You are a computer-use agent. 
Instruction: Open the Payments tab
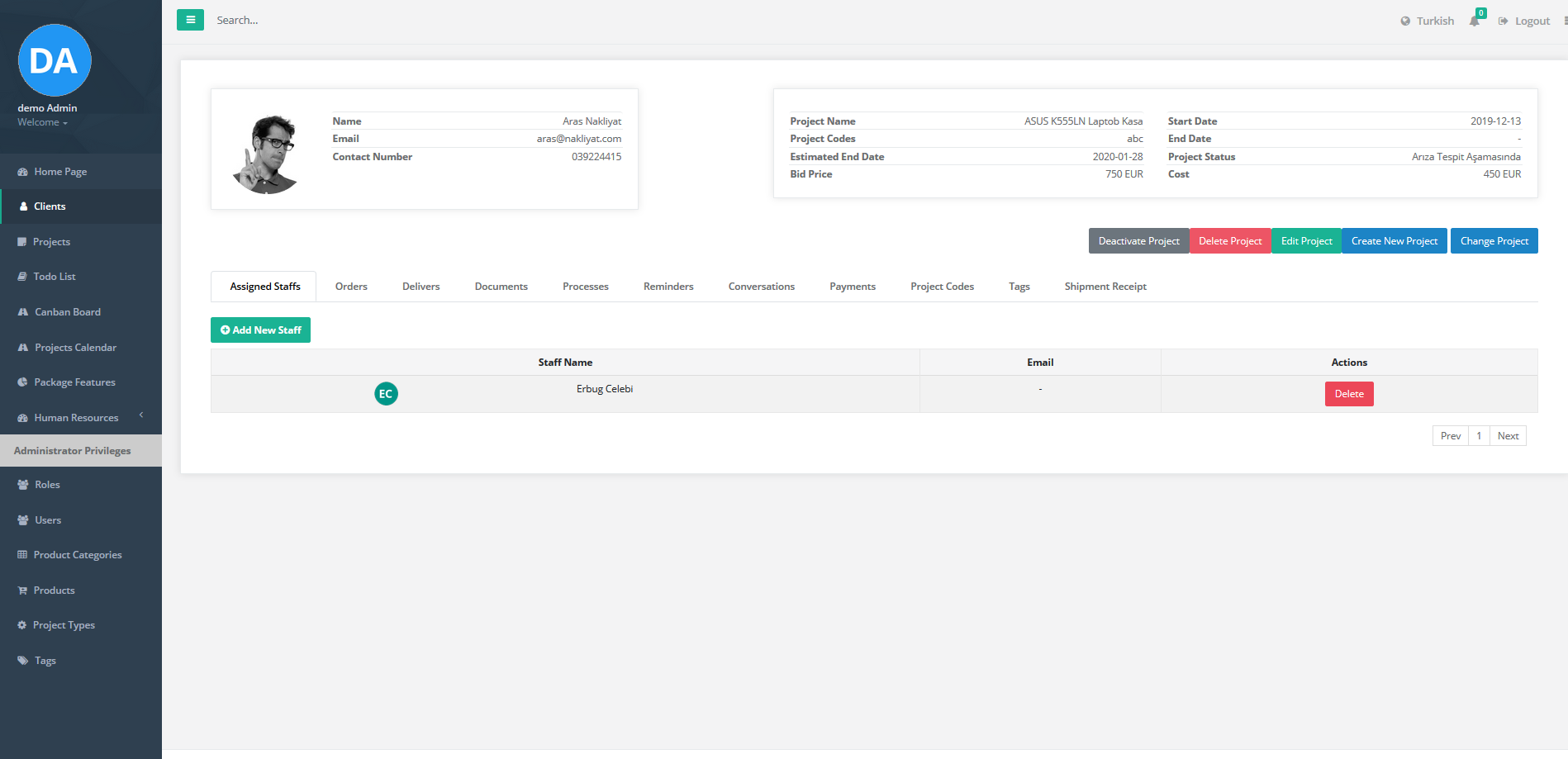pyautogui.click(x=853, y=287)
